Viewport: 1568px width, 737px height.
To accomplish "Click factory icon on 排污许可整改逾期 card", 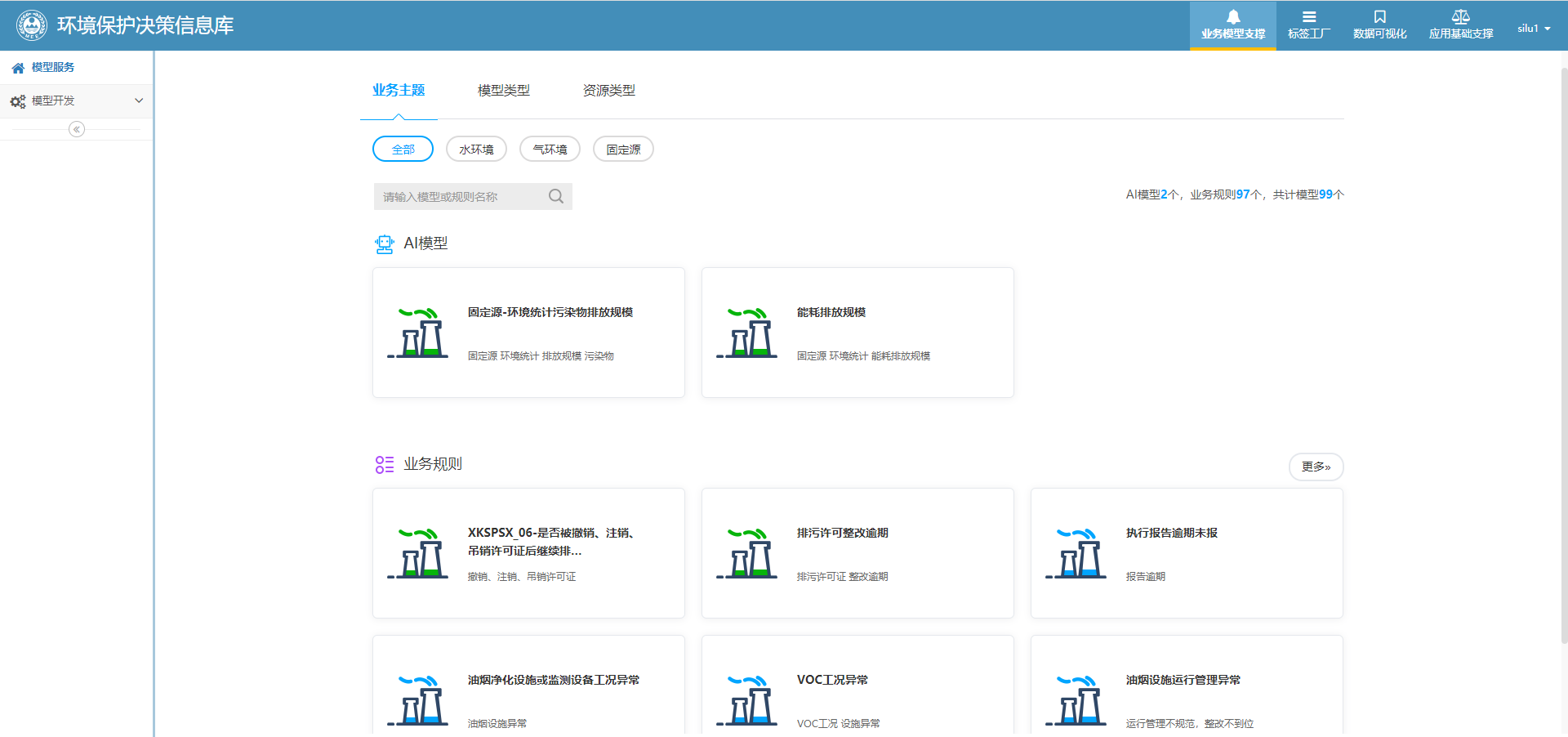I will (747, 554).
